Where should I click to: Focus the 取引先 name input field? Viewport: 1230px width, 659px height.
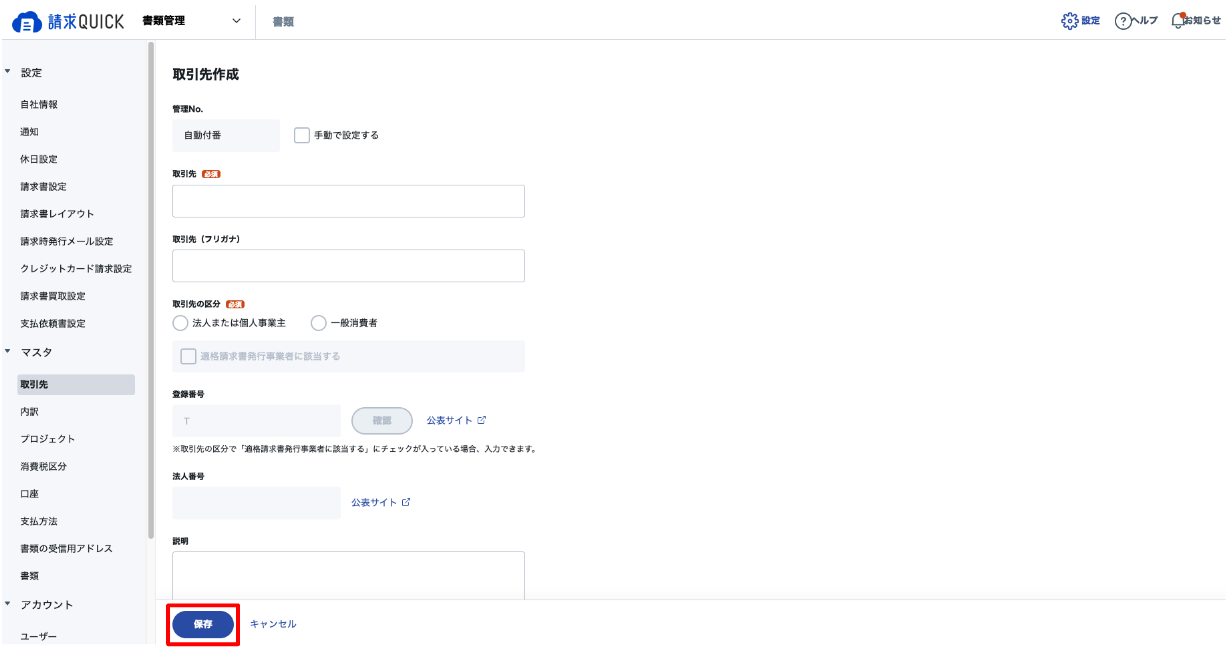(x=348, y=201)
